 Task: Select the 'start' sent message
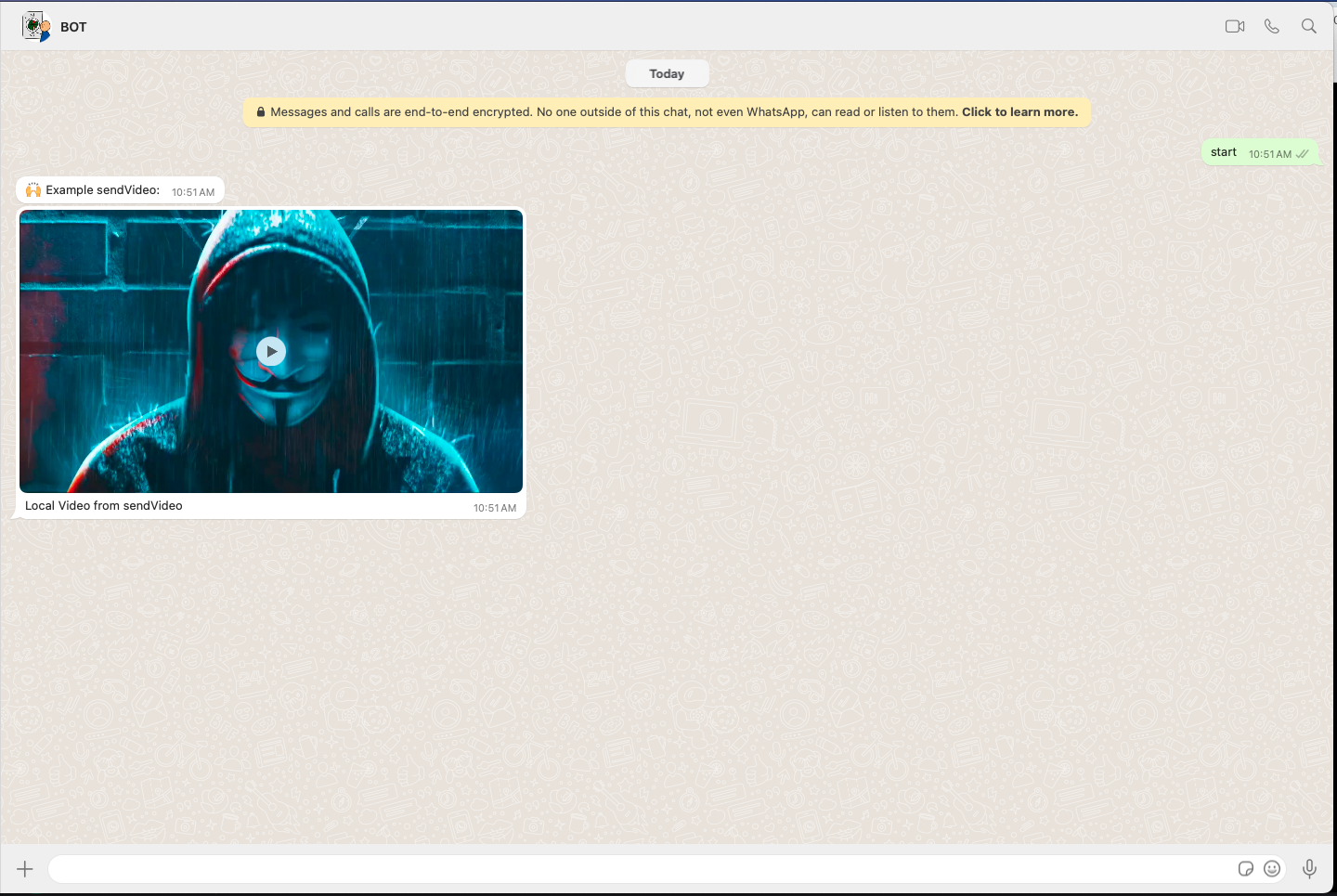(x=1261, y=153)
